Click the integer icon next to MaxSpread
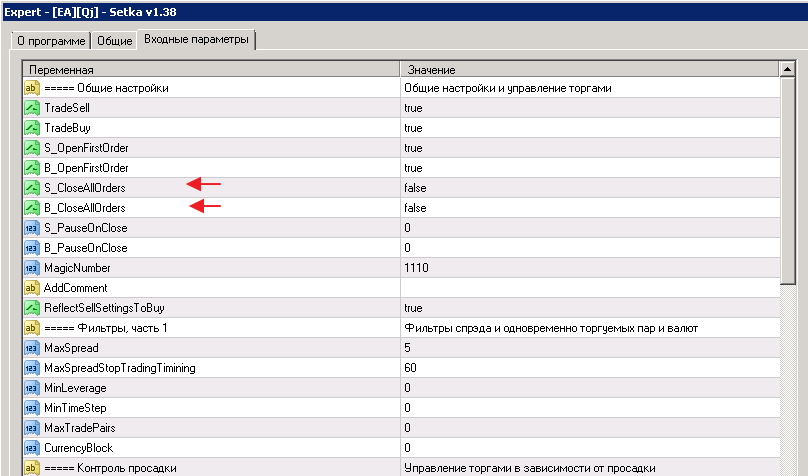This screenshot has height=476, width=808. coord(32,348)
